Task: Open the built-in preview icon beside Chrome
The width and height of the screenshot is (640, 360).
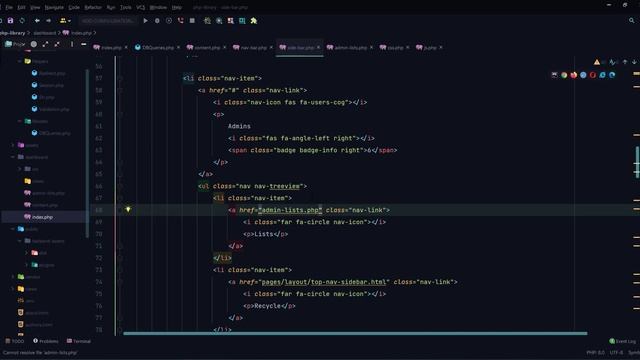Action: pos(554,75)
